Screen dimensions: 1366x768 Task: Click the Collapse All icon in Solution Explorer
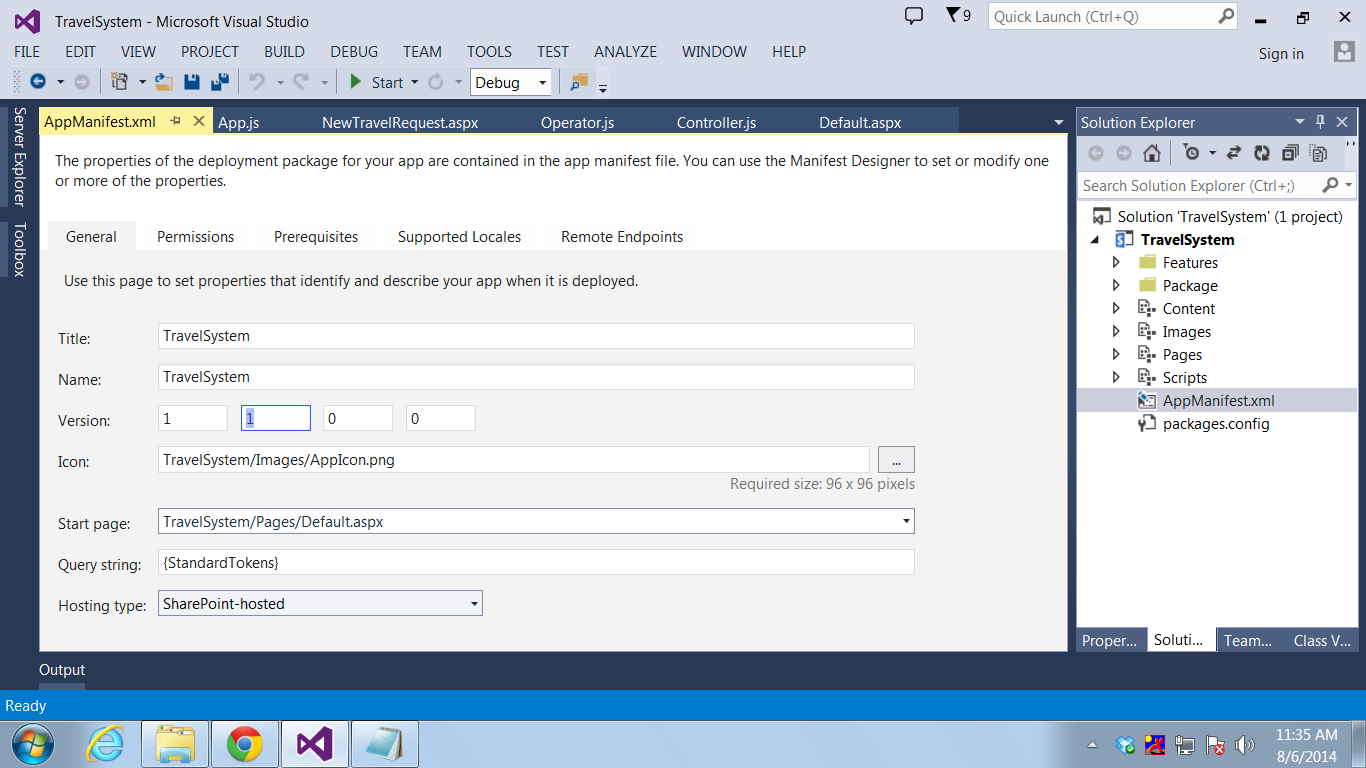1290,153
